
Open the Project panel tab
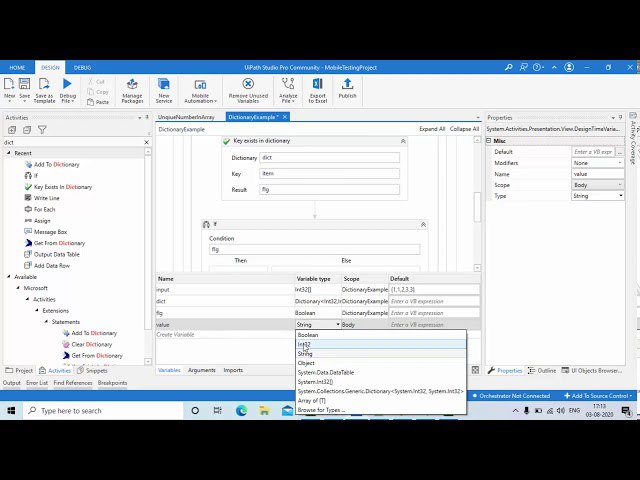pyautogui.click(x=19, y=371)
